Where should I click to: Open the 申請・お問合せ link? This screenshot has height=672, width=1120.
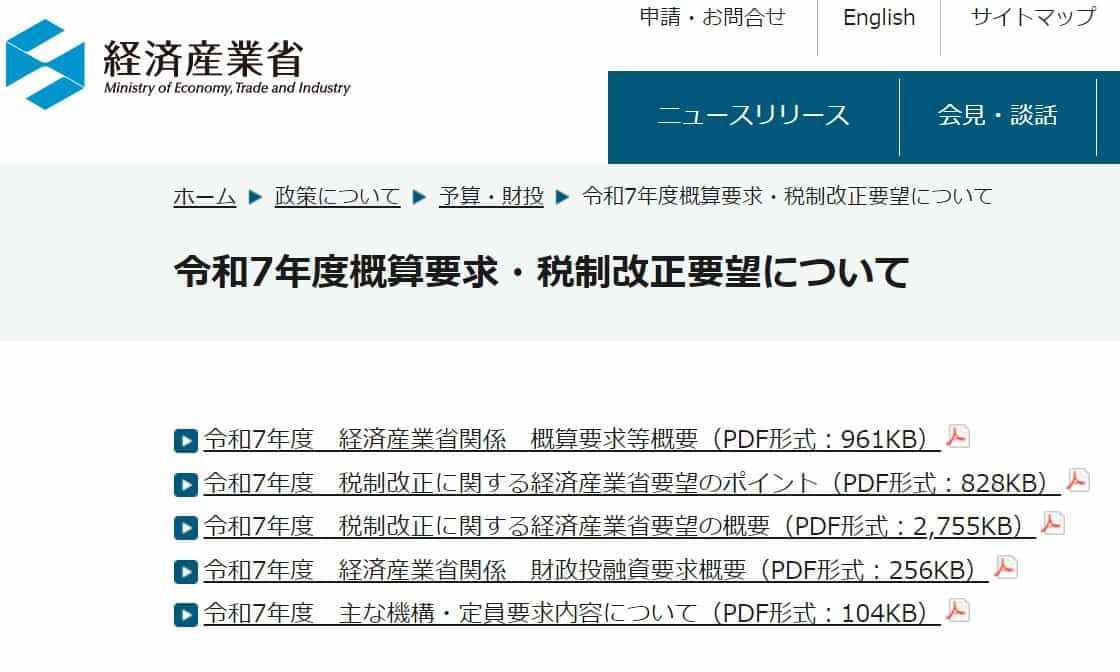[x=712, y=17]
